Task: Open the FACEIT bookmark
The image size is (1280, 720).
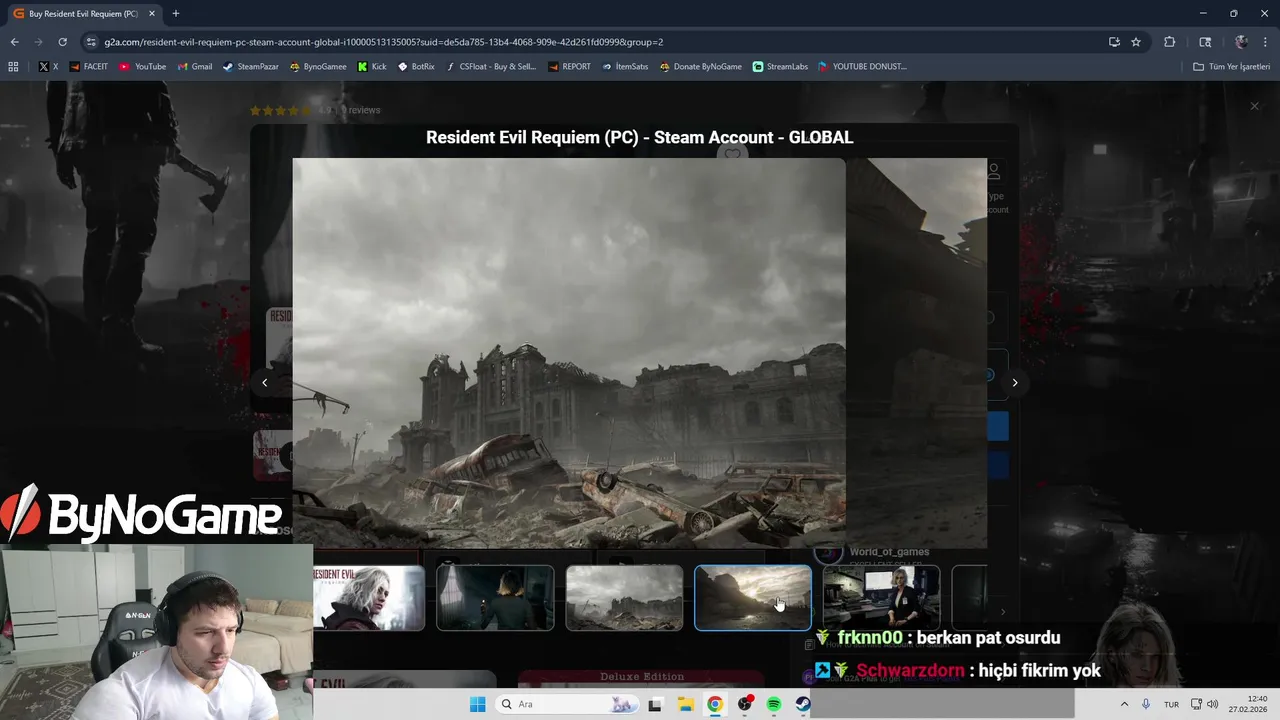Action: (89, 67)
